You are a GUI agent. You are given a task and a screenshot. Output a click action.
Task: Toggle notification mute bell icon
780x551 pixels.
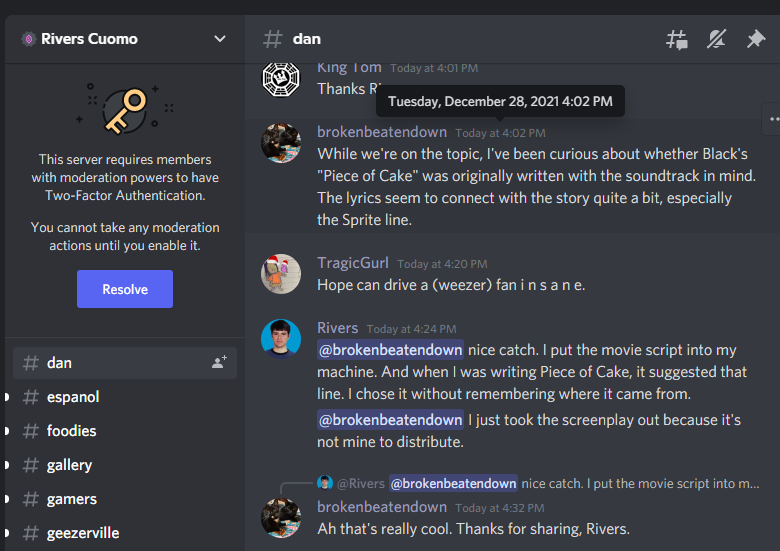(716, 40)
